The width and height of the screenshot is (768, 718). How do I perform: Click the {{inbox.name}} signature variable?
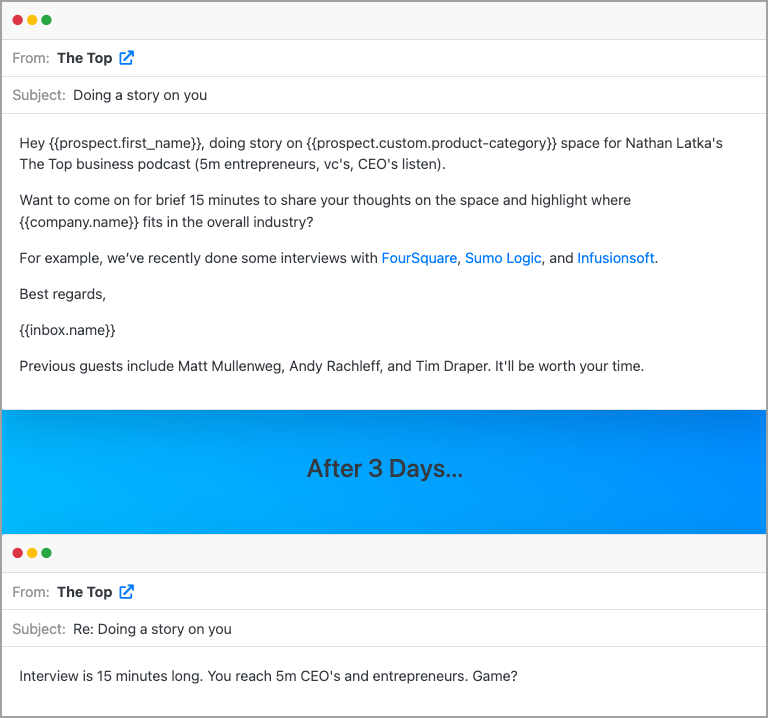tap(67, 329)
